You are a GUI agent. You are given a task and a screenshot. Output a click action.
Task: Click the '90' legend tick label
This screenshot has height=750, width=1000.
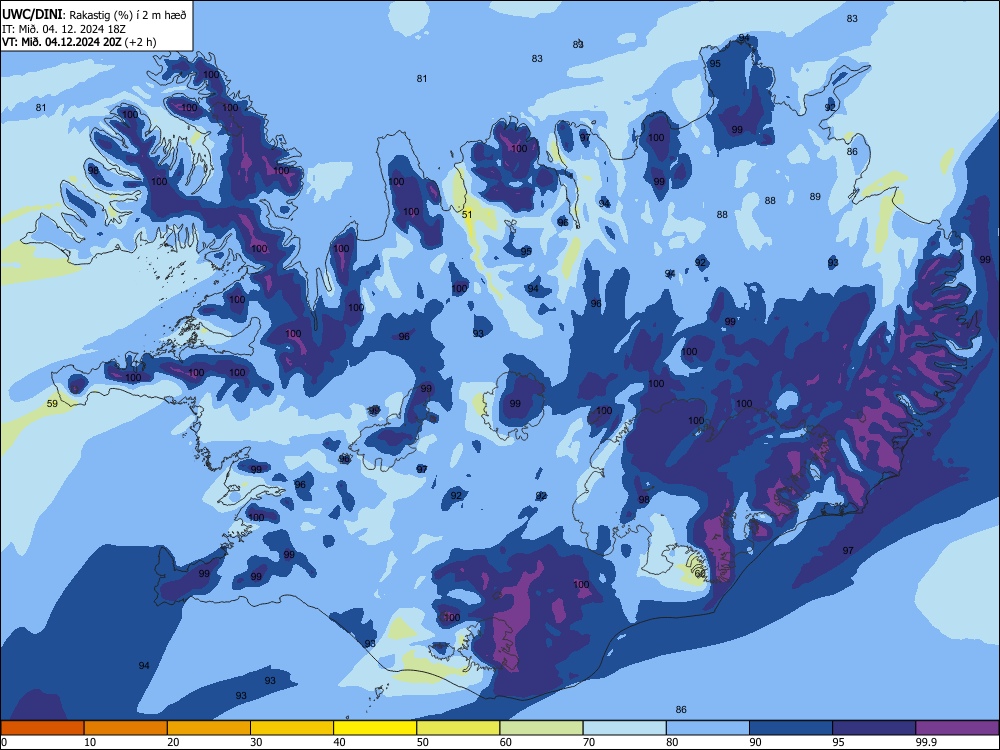coord(755,742)
